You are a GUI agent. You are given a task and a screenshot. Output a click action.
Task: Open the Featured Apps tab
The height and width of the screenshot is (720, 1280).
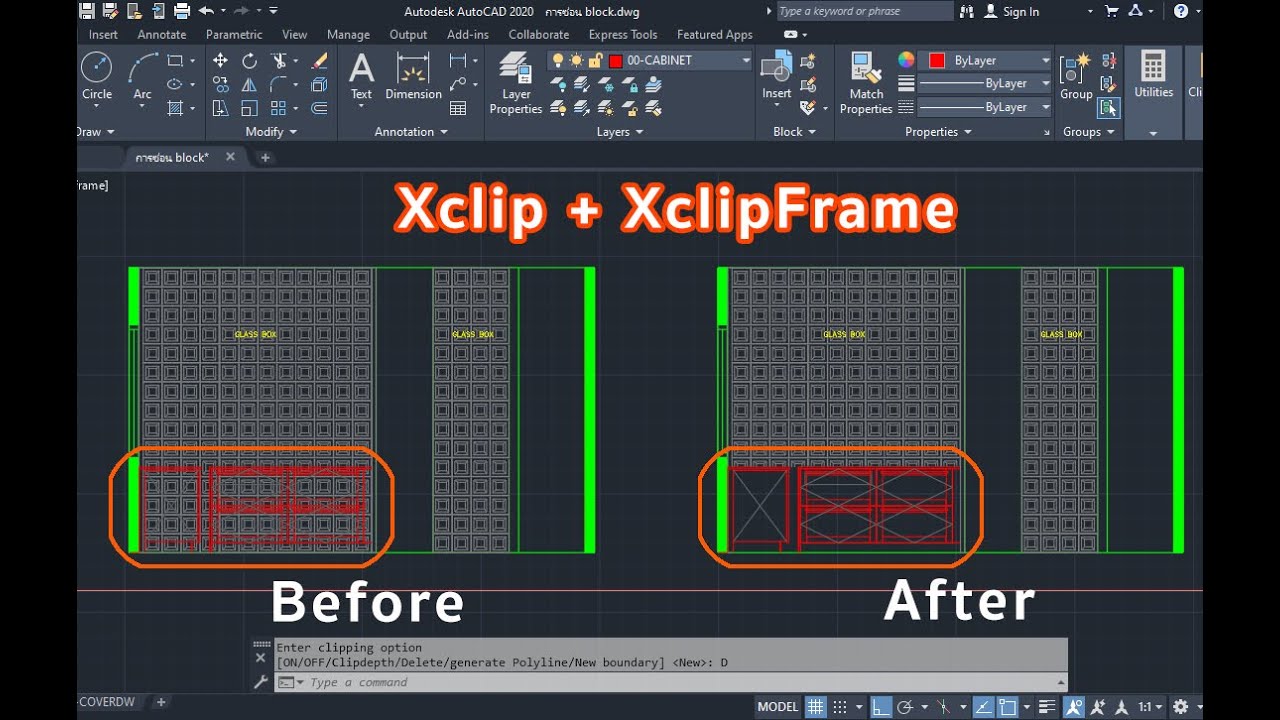(x=715, y=34)
